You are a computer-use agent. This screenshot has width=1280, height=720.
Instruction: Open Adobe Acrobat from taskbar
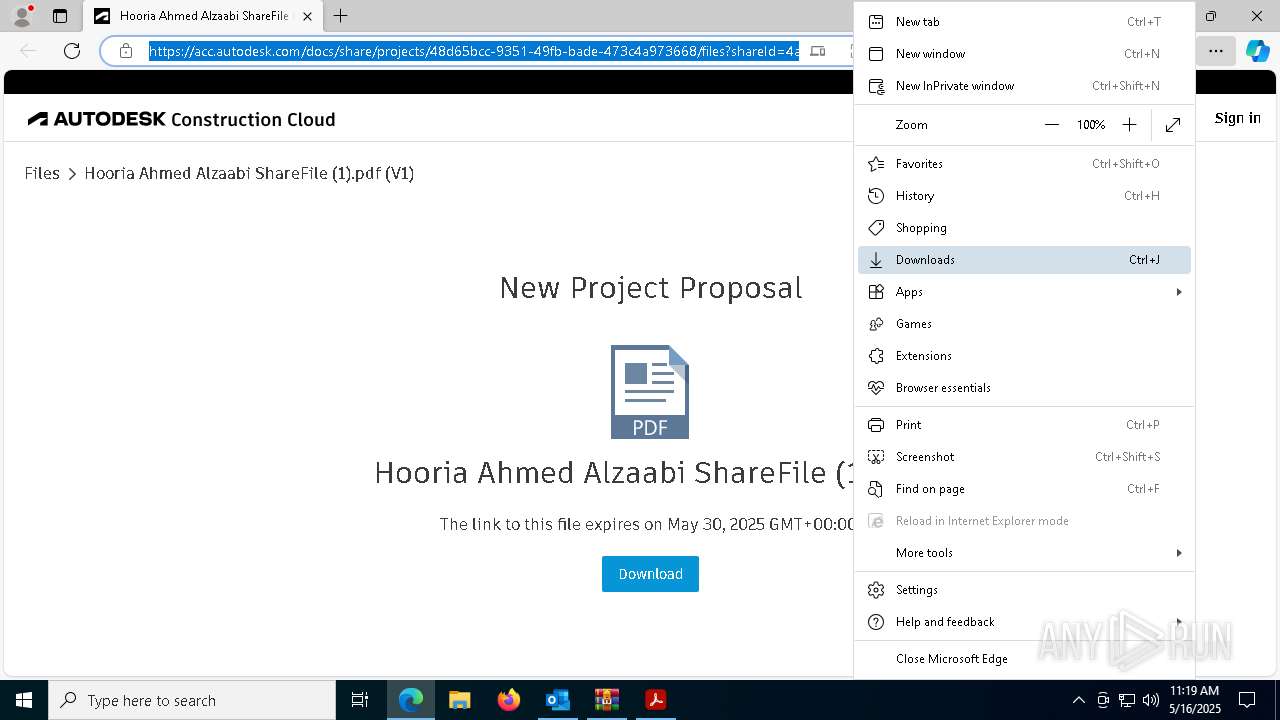click(655, 700)
